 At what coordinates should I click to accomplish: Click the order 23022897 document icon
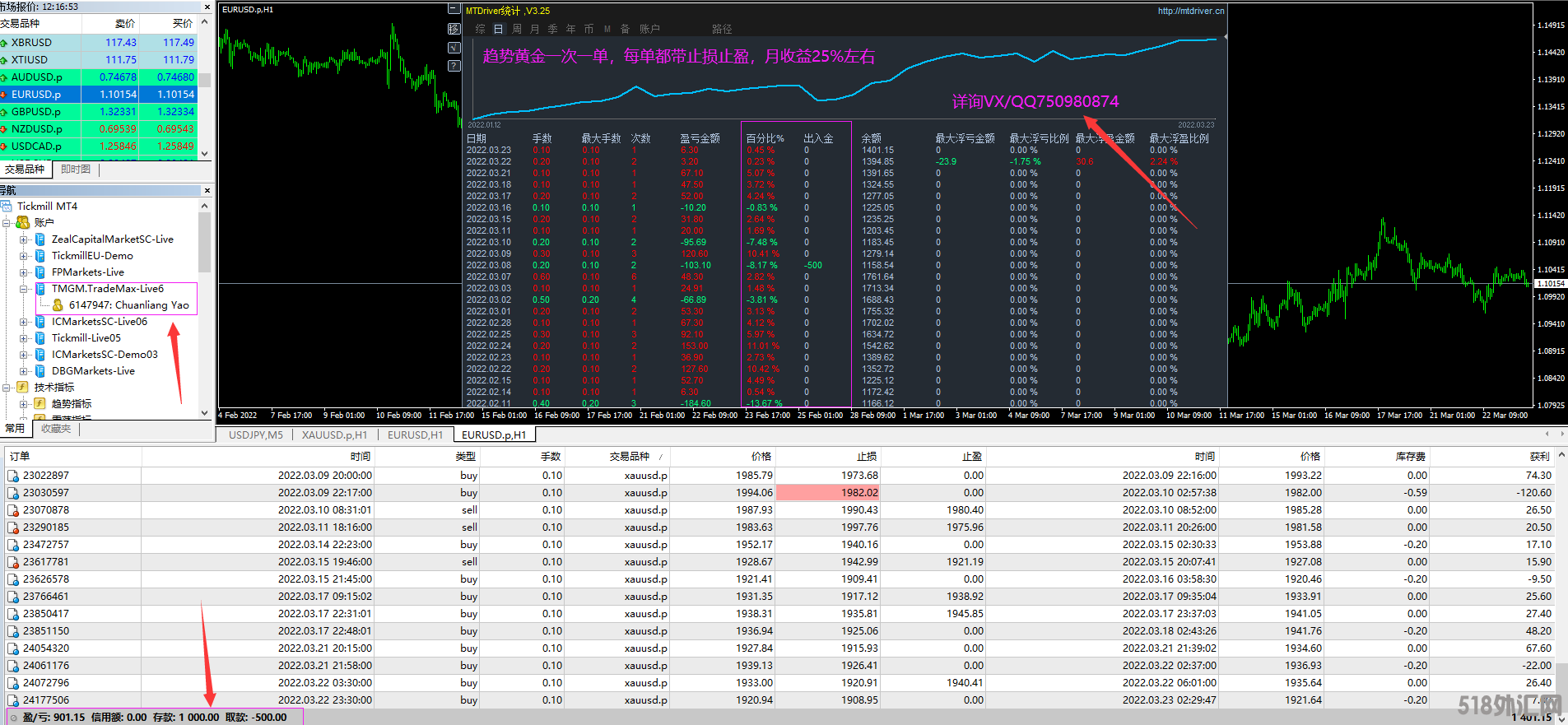point(12,476)
